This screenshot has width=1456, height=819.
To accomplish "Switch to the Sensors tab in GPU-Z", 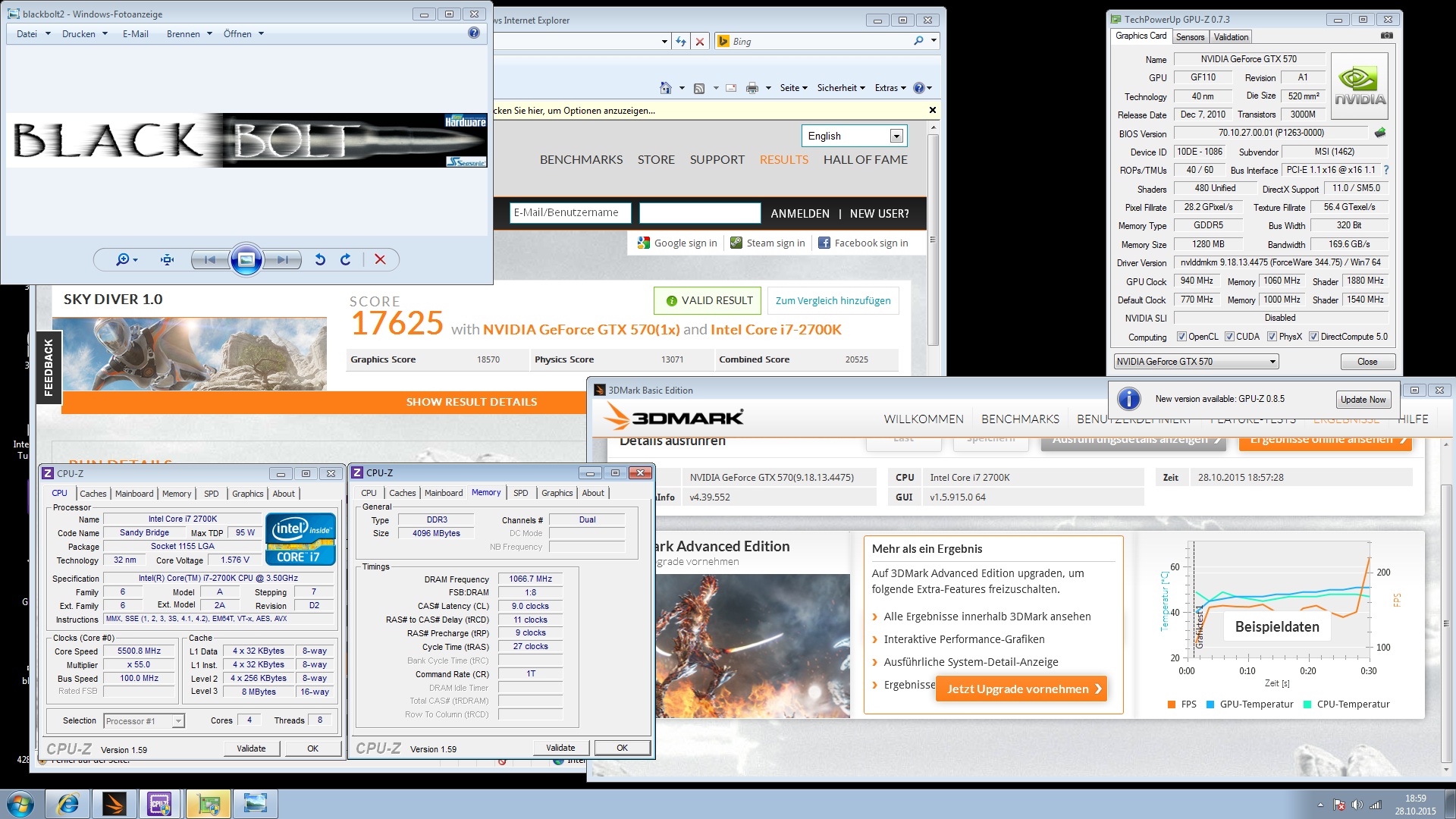I will [1190, 37].
